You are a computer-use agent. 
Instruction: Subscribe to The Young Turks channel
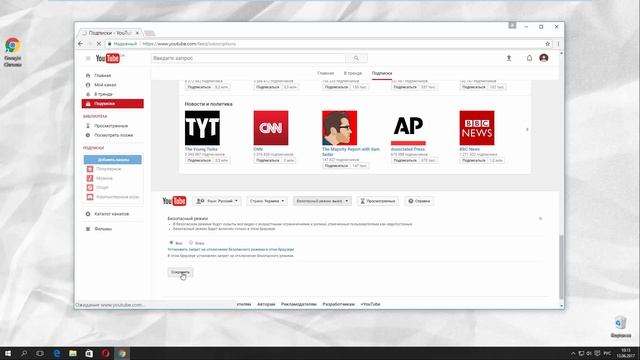coord(199,160)
